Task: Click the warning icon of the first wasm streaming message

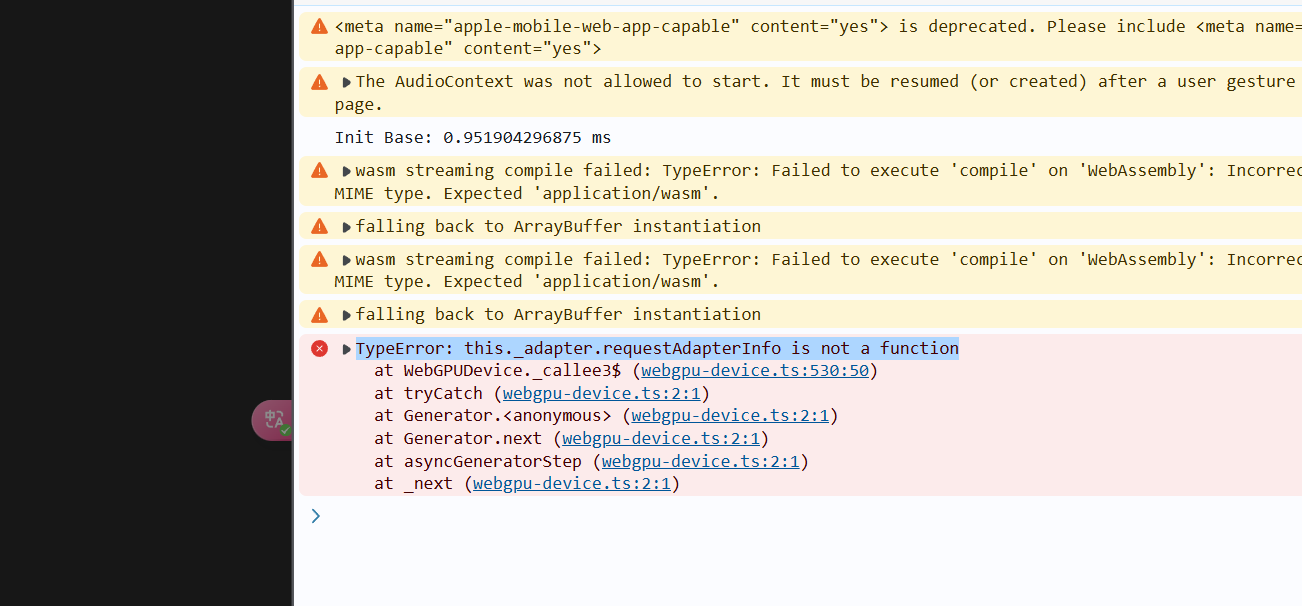Action: (319, 170)
